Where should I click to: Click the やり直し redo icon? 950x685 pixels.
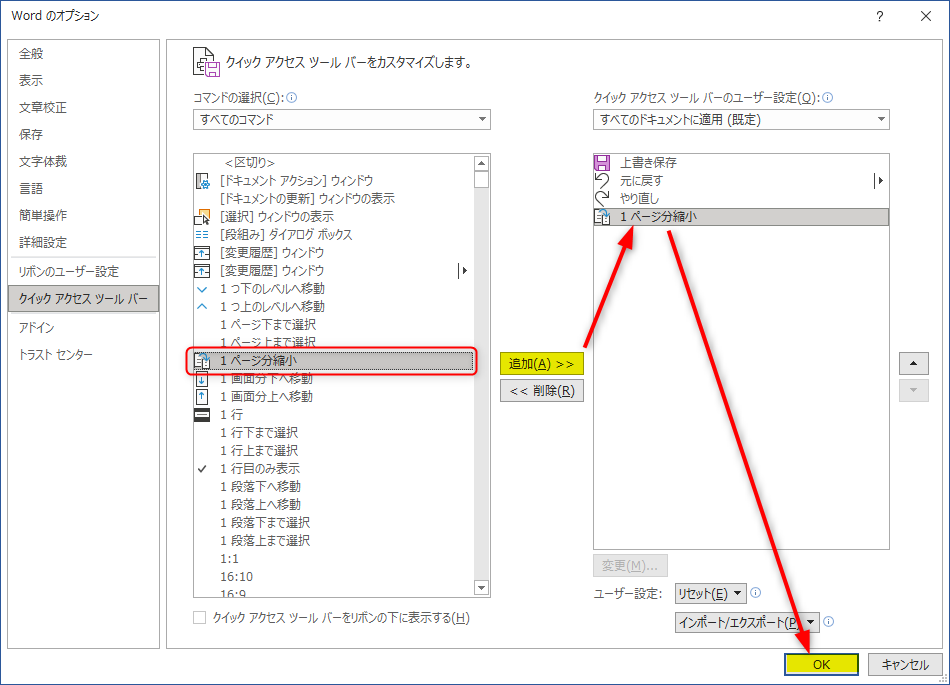pyautogui.click(x=602, y=197)
